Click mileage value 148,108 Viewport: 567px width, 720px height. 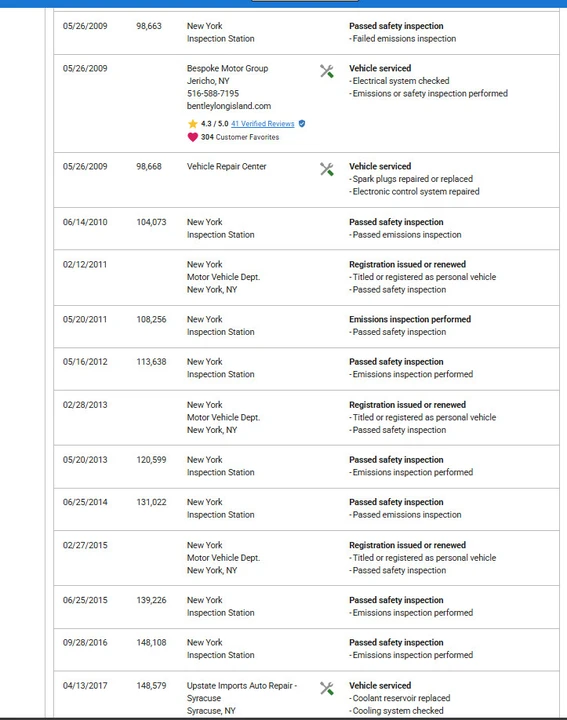(151, 643)
